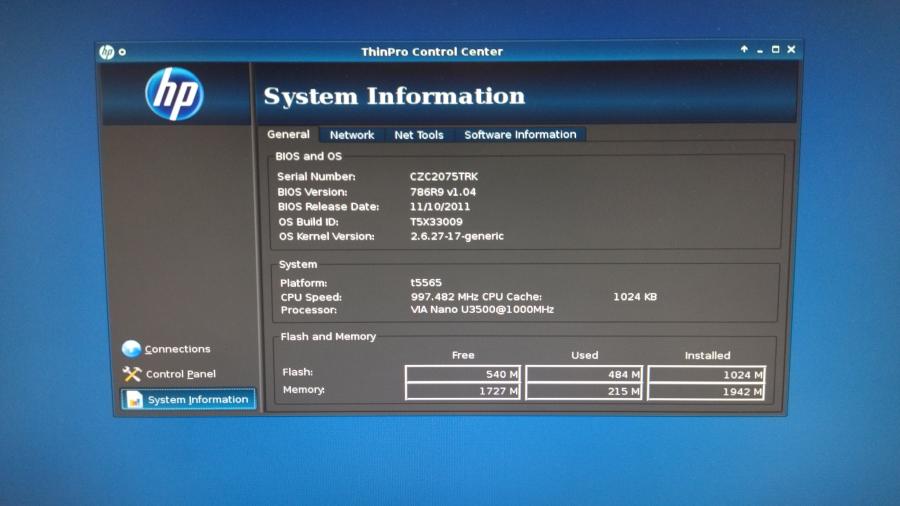
Task: Click the Flash used value 484 M
Action: click(x=584, y=374)
